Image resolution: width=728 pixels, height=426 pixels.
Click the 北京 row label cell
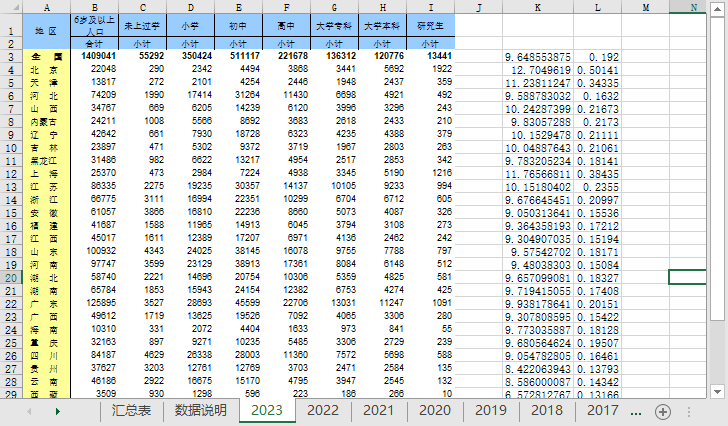pyautogui.click(x=46, y=70)
